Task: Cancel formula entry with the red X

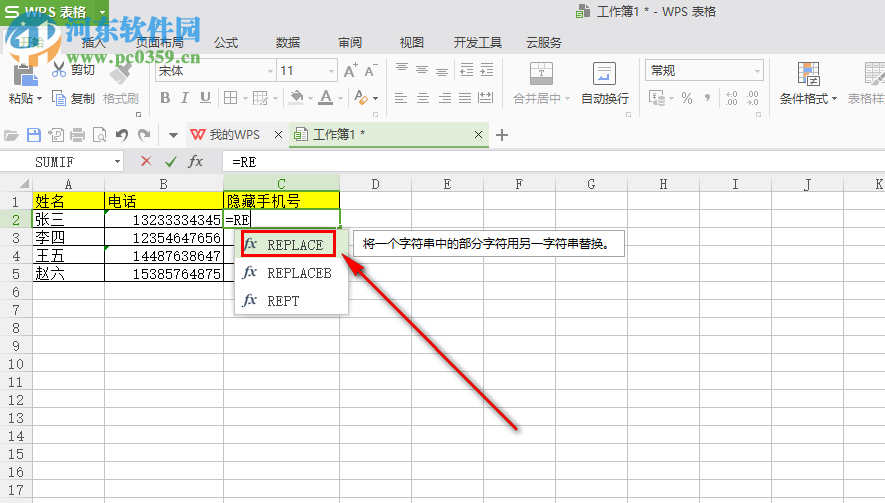Action: coord(146,161)
